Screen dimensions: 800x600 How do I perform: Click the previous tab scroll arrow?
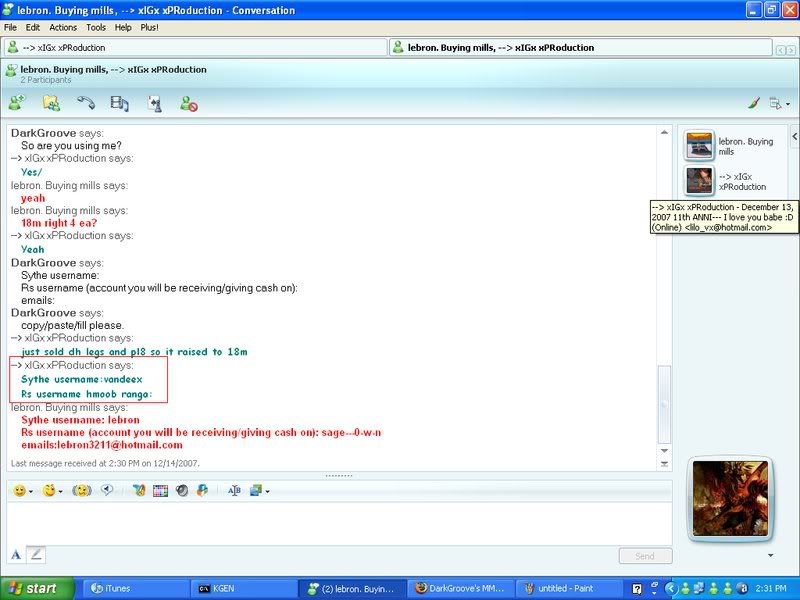coord(781,50)
